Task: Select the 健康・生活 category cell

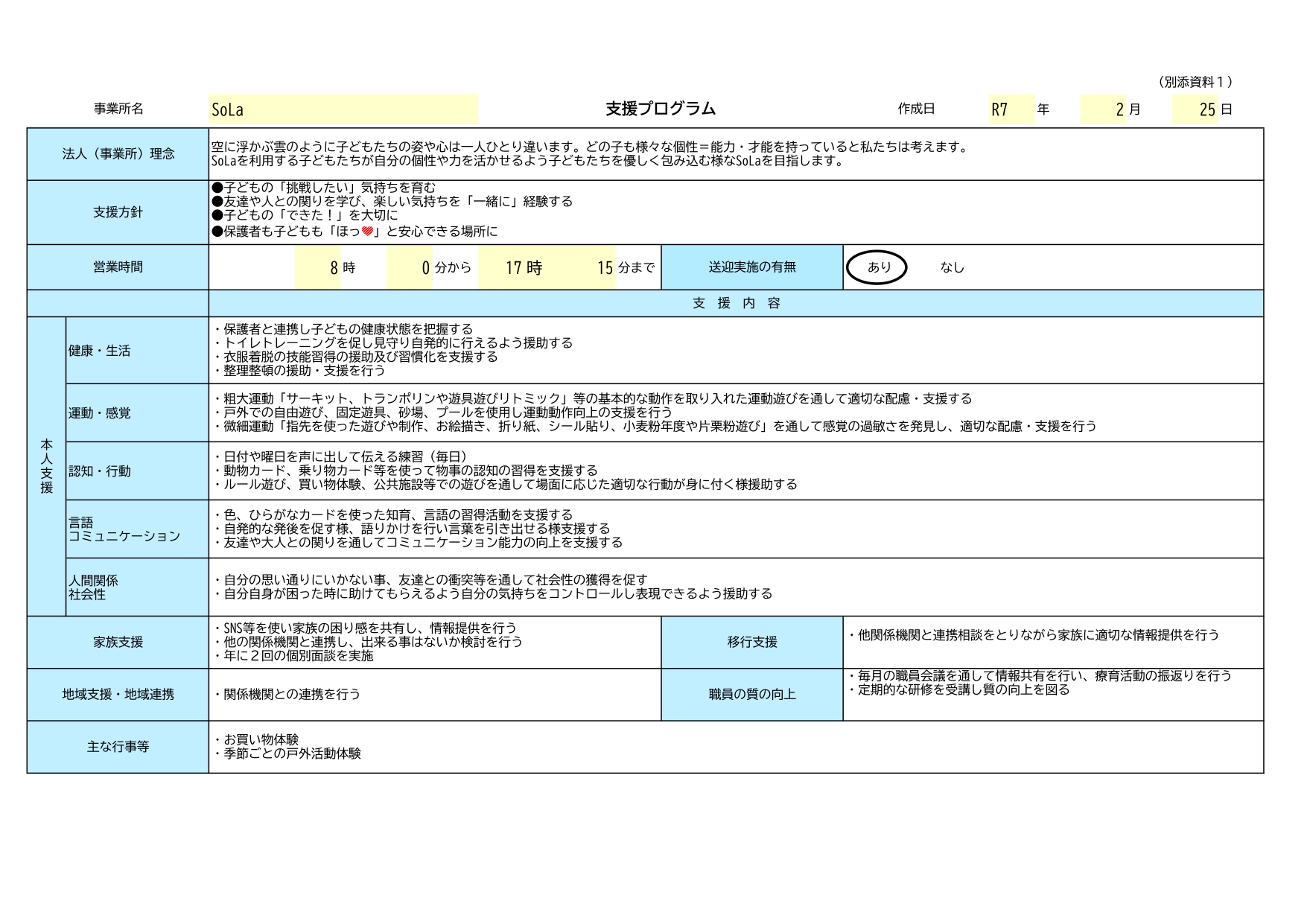Action: (137, 351)
